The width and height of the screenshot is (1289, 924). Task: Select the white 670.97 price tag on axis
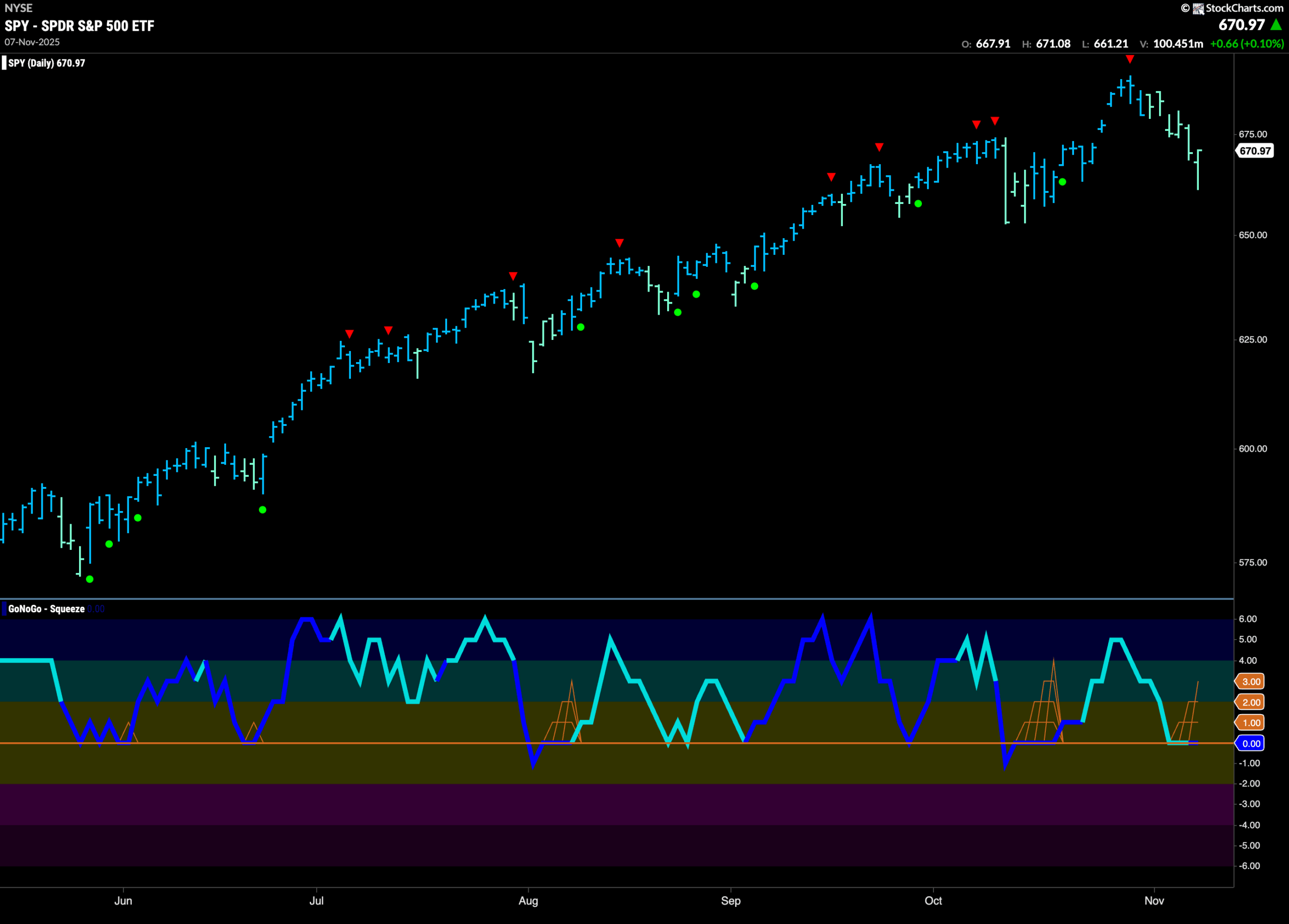click(x=1255, y=151)
